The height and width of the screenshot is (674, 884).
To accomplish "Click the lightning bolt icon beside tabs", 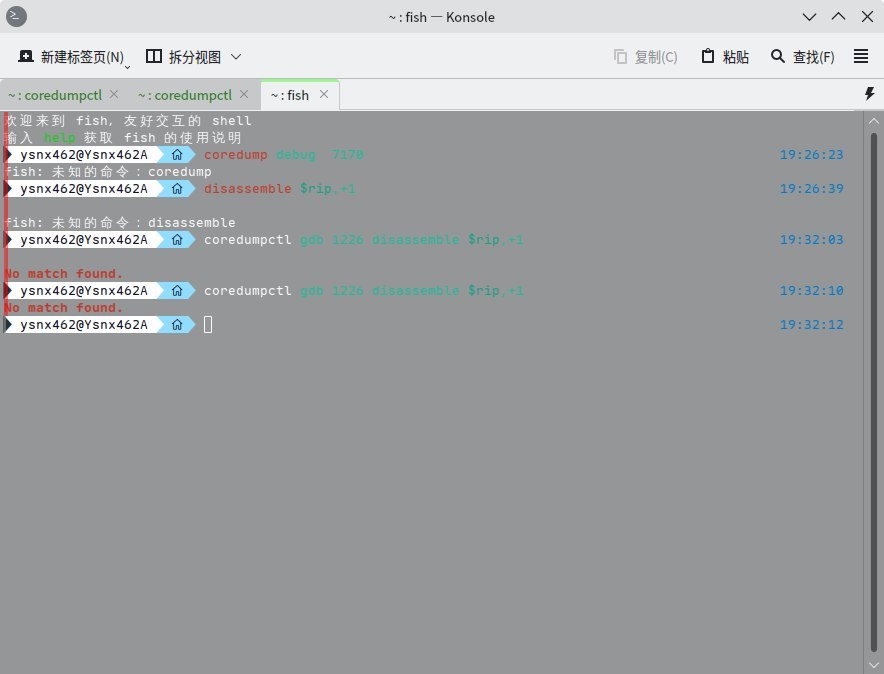I will pos(869,94).
